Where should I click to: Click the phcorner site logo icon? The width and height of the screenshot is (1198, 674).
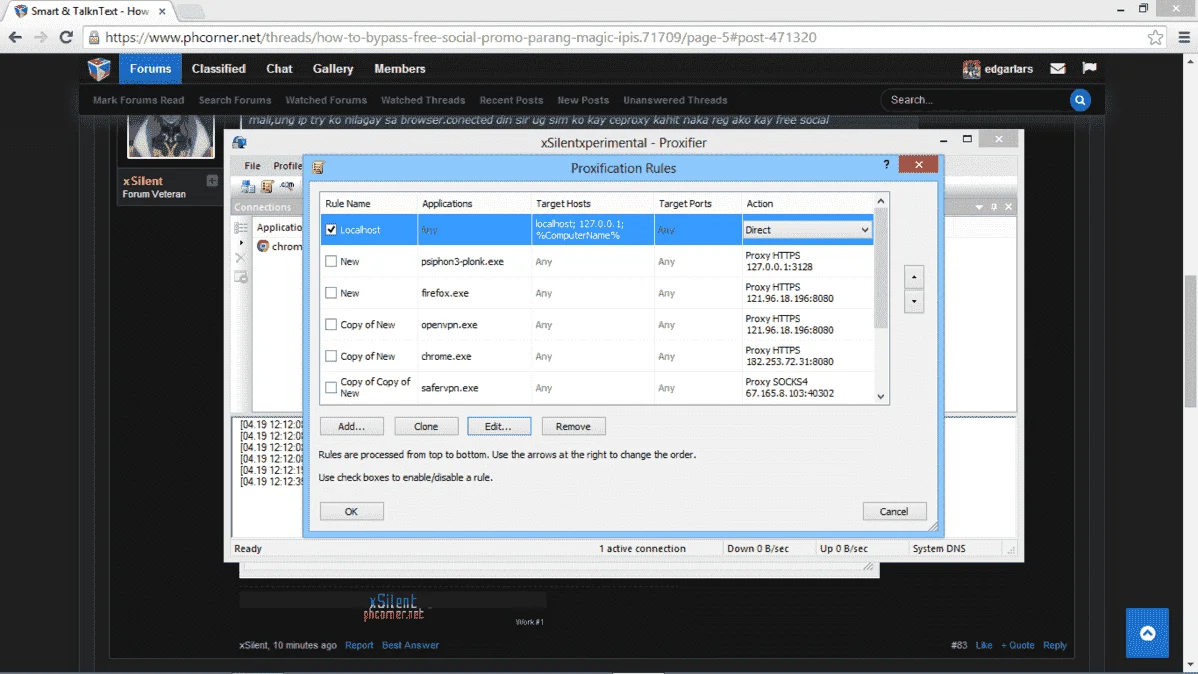click(x=99, y=69)
